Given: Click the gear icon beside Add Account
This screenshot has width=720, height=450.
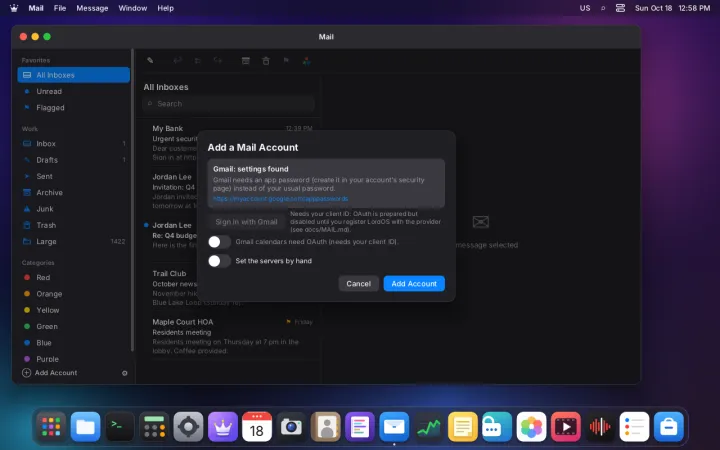Looking at the screenshot, I should pyautogui.click(x=124, y=373).
